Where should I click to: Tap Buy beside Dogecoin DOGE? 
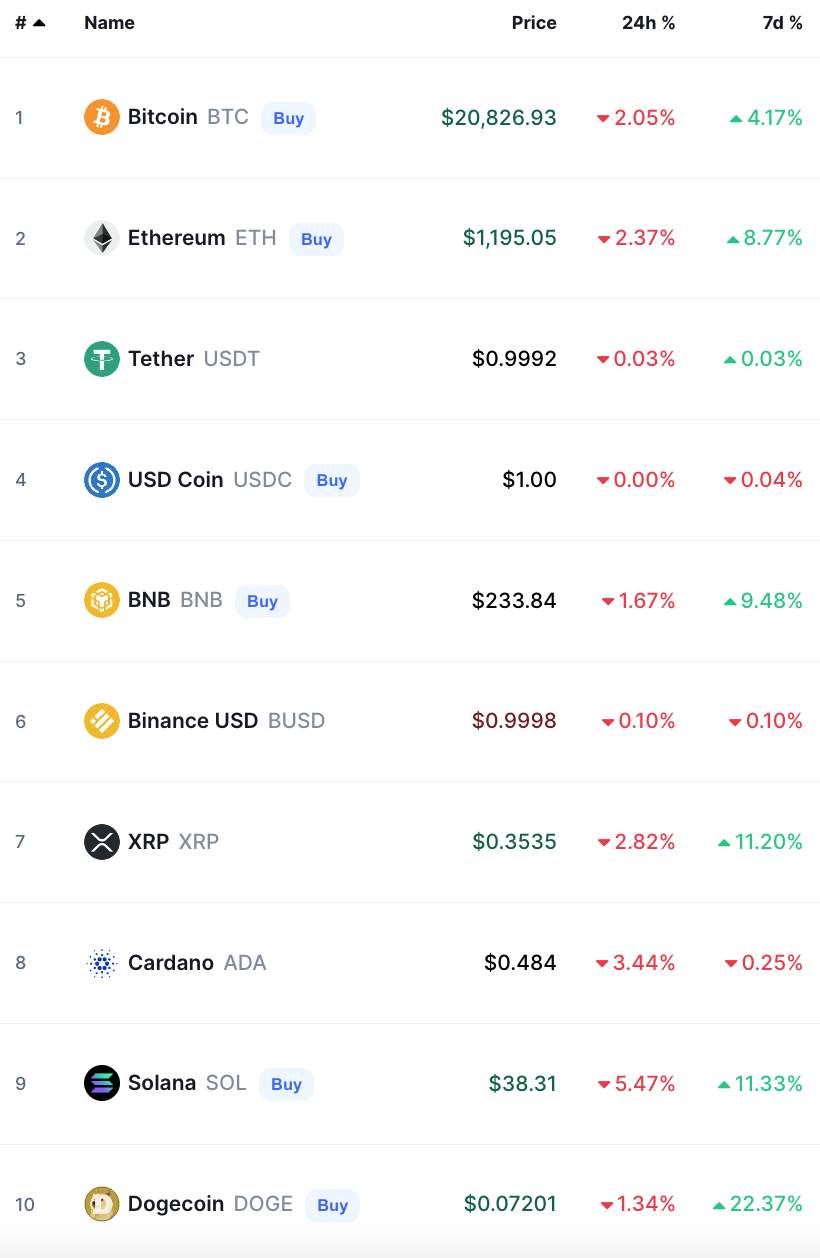coord(332,1205)
